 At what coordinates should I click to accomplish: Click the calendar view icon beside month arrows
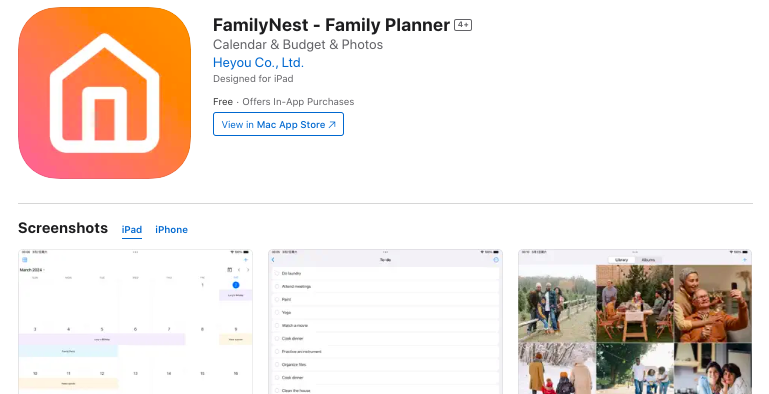pyautogui.click(x=230, y=270)
